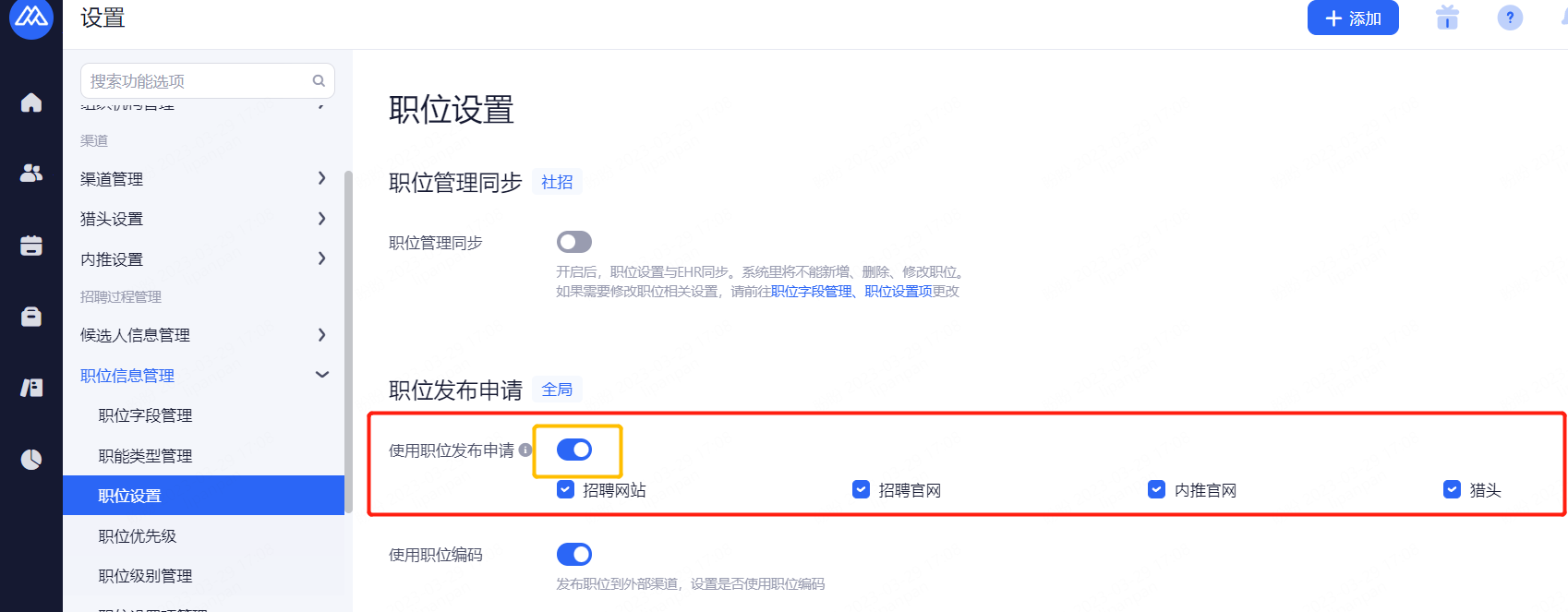Open the calendar icon in left sidebar
This screenshot has height=612, width=1568.
(x=31, y=246)
